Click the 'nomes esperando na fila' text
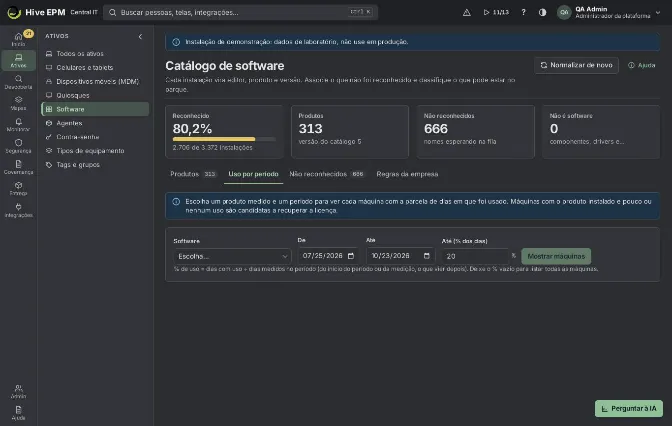Viewport: 672px width, 426px height. point(460,141)
